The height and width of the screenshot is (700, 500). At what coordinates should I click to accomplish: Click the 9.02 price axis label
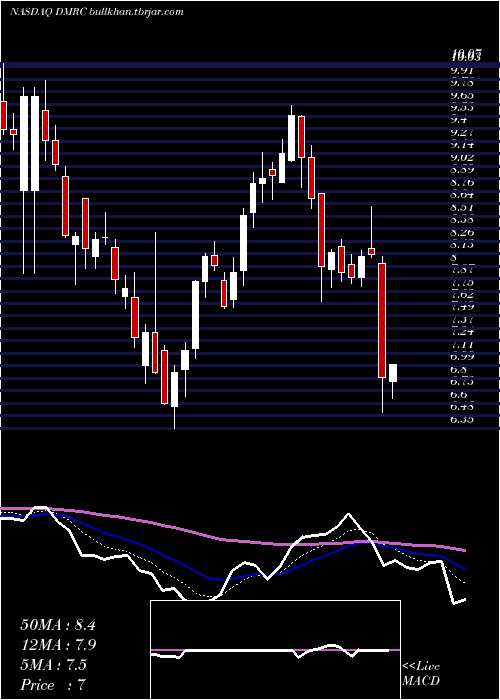[x=462, y=158]
